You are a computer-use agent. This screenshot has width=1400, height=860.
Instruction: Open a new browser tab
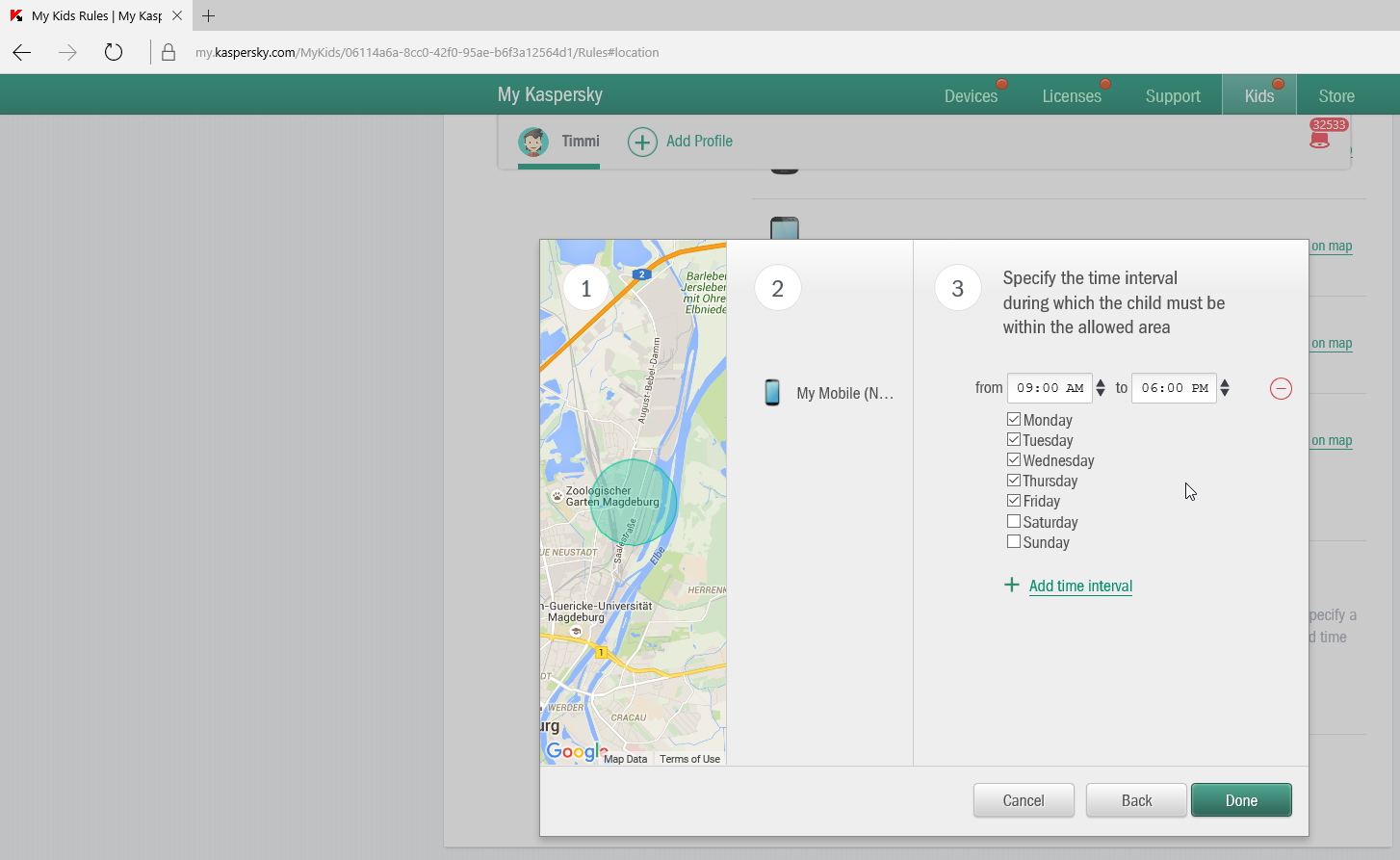[208, 15]
